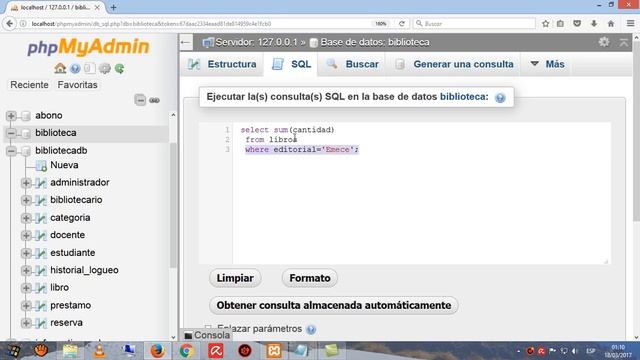
Task: Collapse the bibliotecadb database
Action: [x=11, y=151]
